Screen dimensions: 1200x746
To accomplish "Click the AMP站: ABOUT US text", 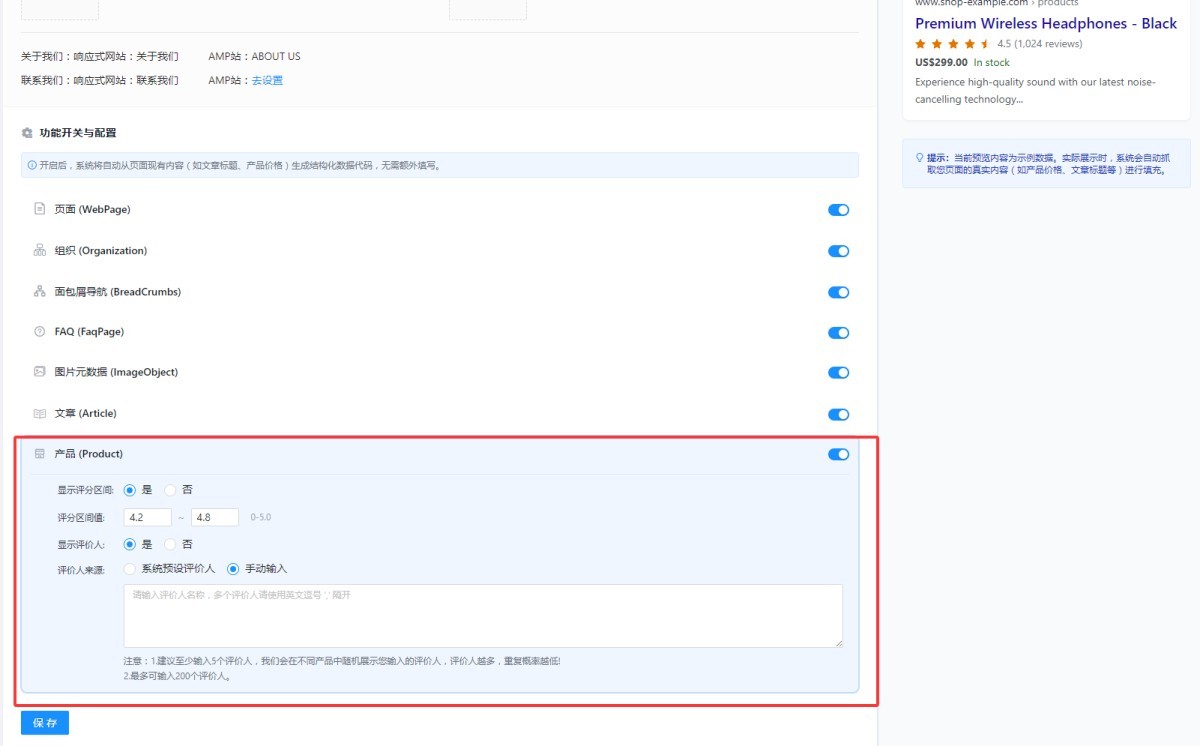I will [x=254, y=56].
